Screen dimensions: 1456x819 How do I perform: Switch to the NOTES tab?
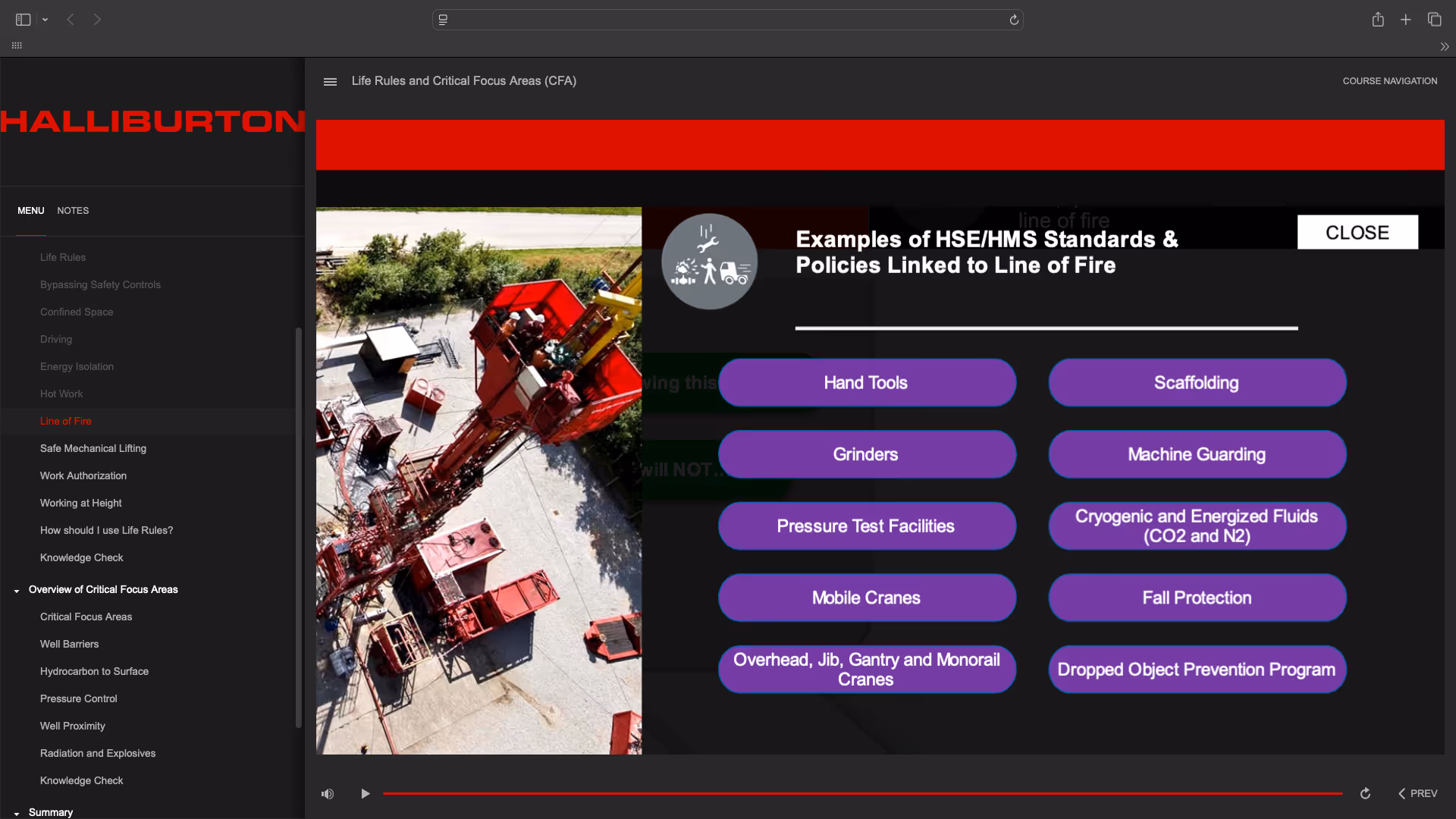coord(73,211)
